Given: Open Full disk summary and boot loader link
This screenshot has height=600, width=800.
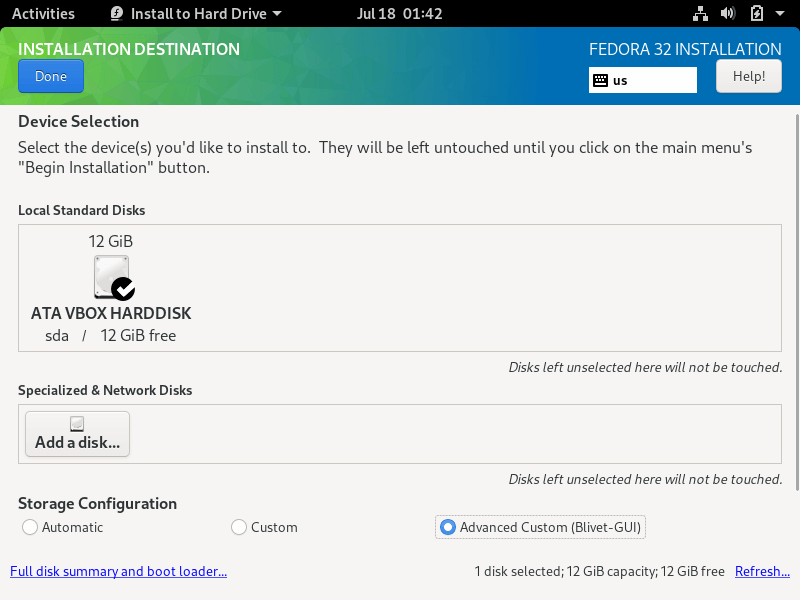Looking at the screenshot, I should [118, 571].
